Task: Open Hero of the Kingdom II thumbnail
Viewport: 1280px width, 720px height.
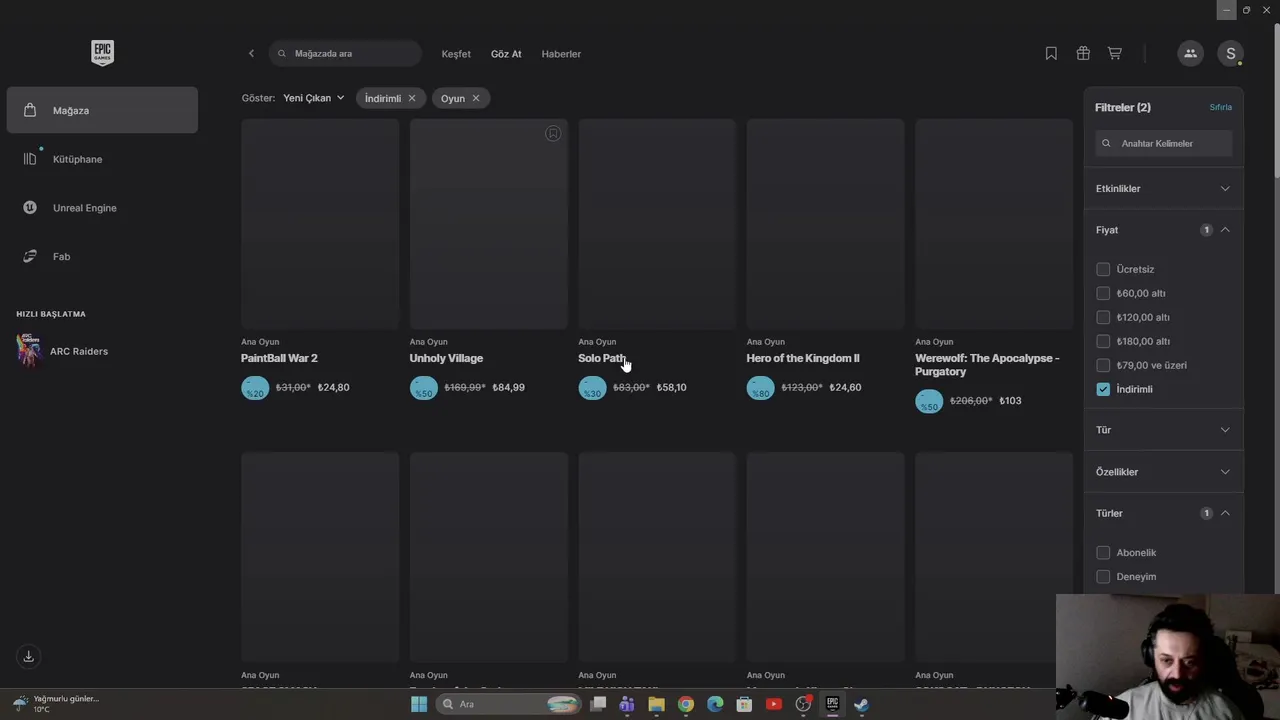Action: pyautogui.click(x=825, y=224)
